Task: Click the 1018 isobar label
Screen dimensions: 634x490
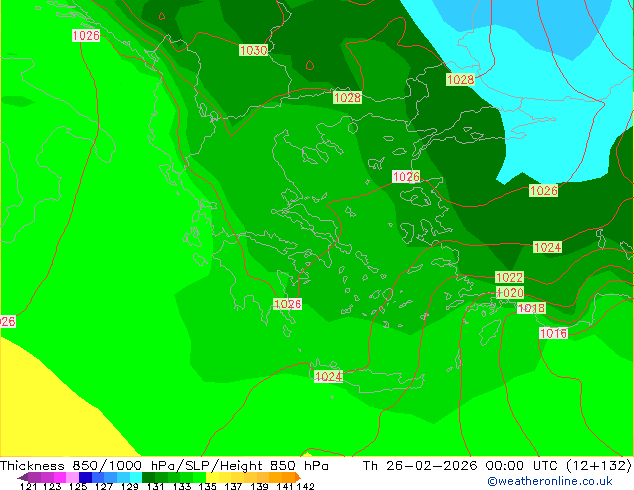Action: 531,308
